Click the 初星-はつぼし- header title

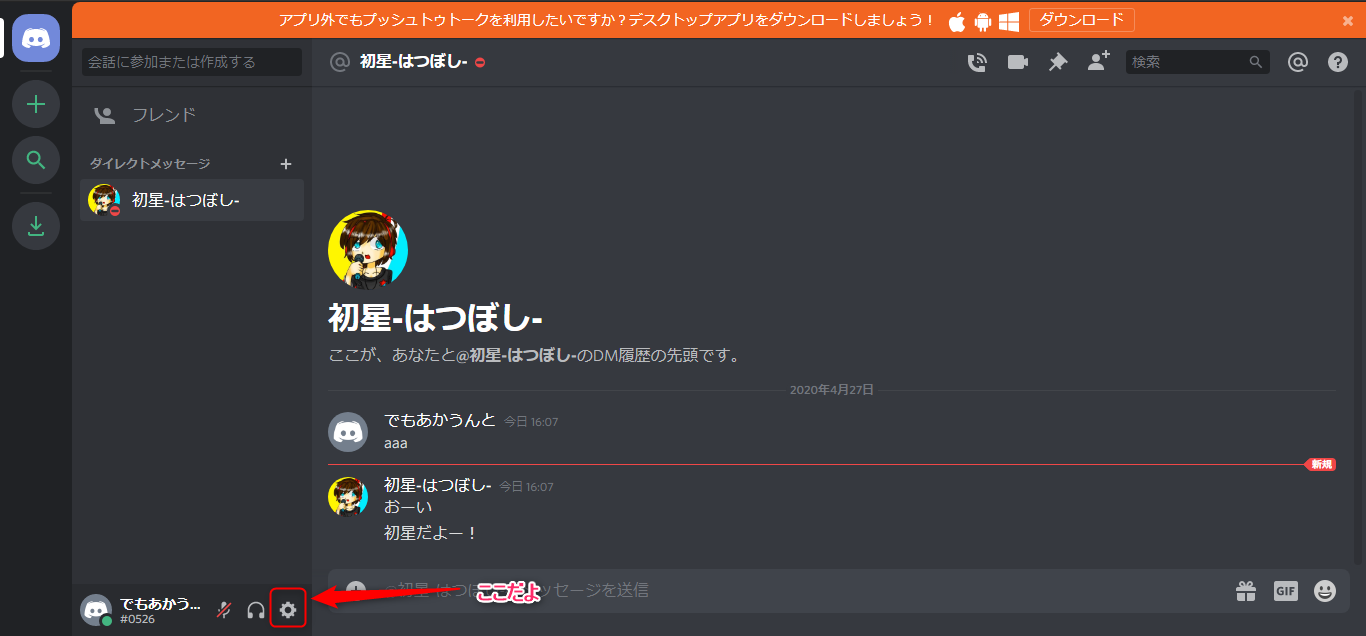pyautogui.click(x=414, y=62)
